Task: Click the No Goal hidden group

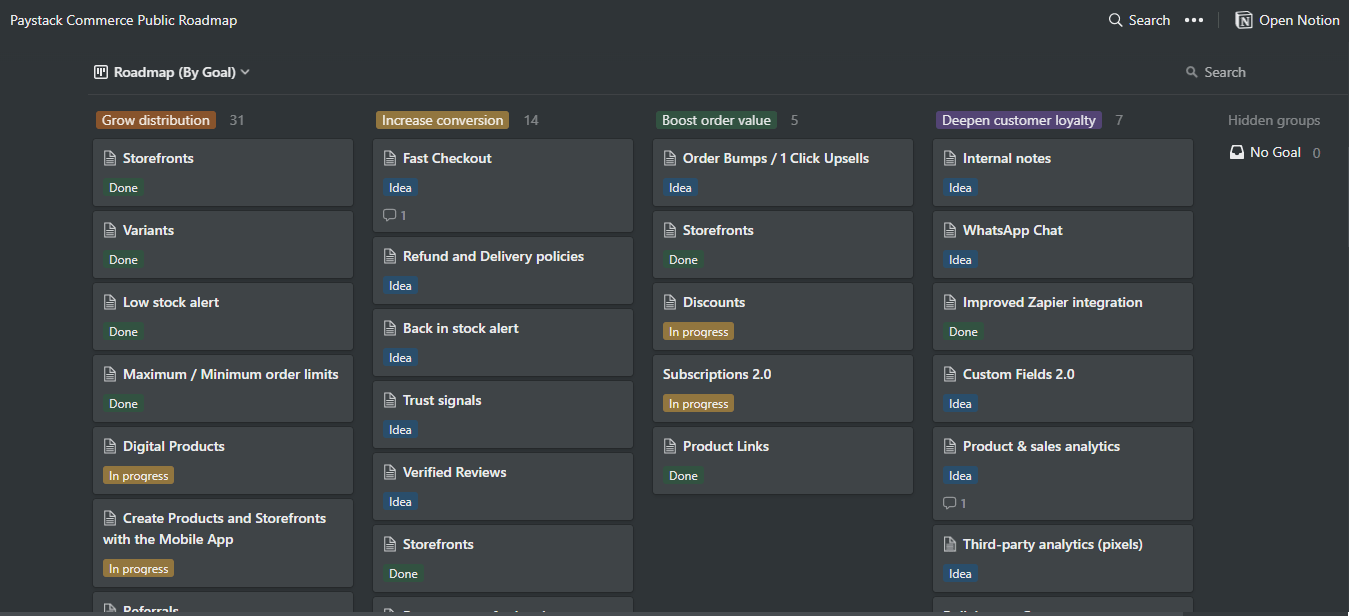Action: (1275, 152)
